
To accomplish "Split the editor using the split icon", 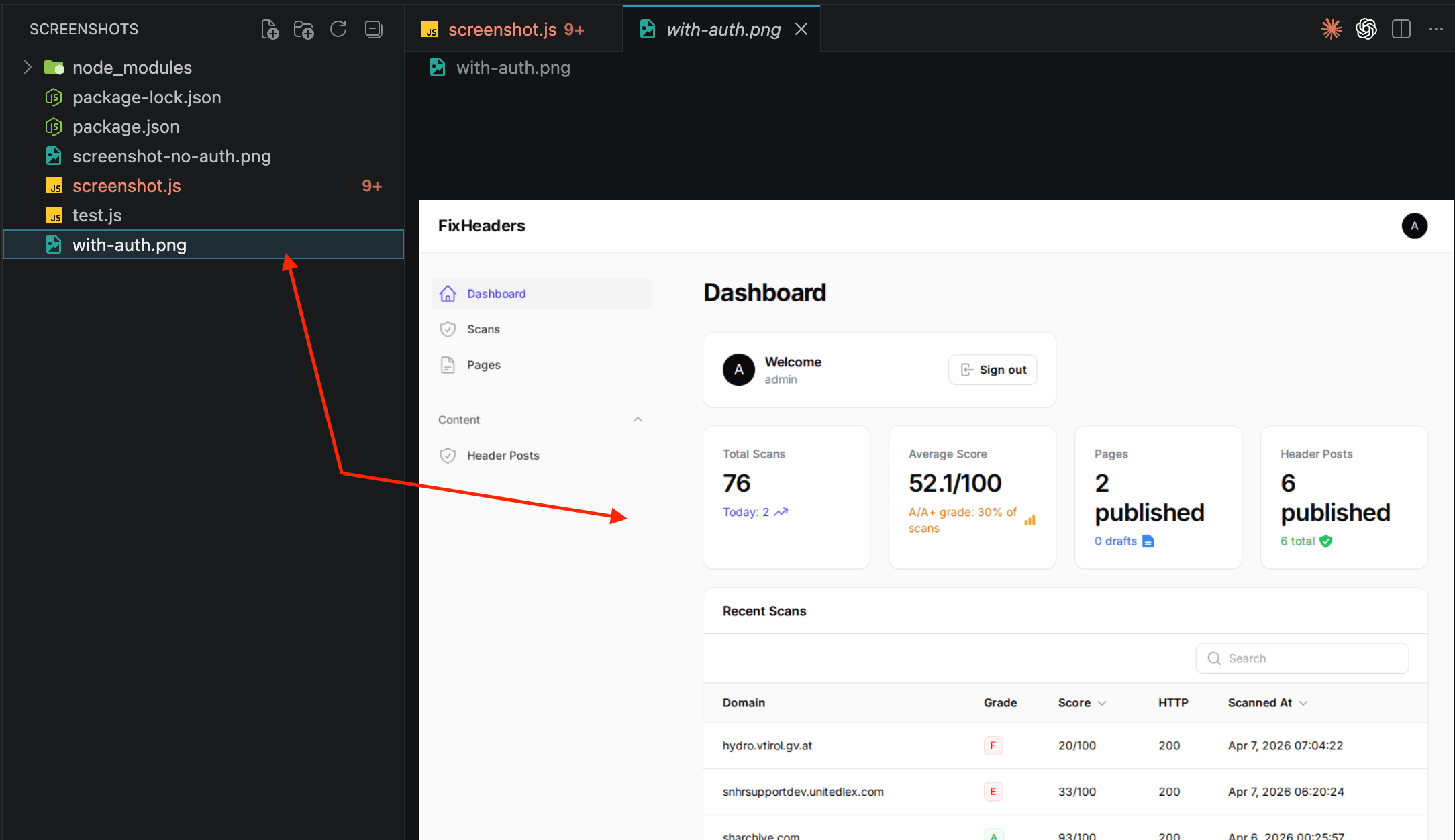I will [1401, 29].
